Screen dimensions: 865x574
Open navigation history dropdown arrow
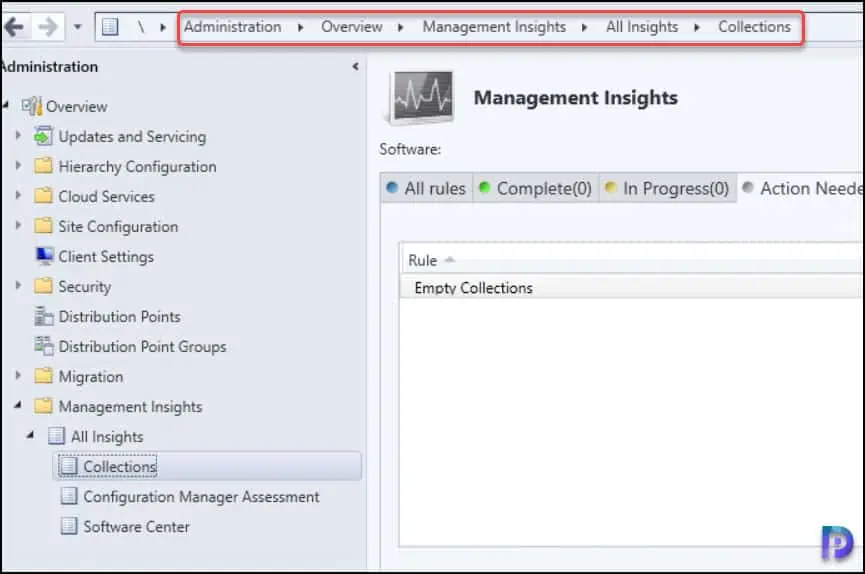click(77, 26)
